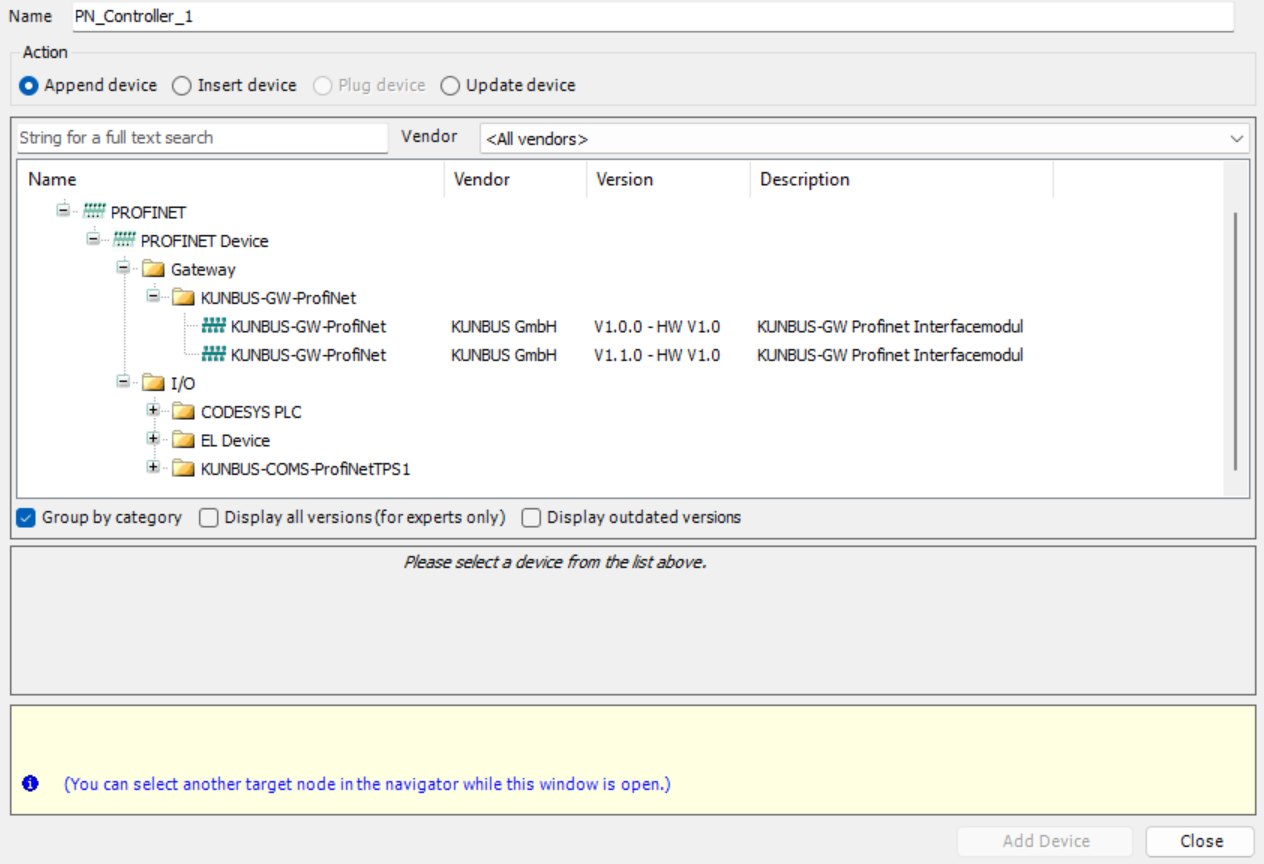Image resolution: width=1264 pixels, height=864 pixels.
Task: Click the EL Device folder icon
Action: [183, 440]
